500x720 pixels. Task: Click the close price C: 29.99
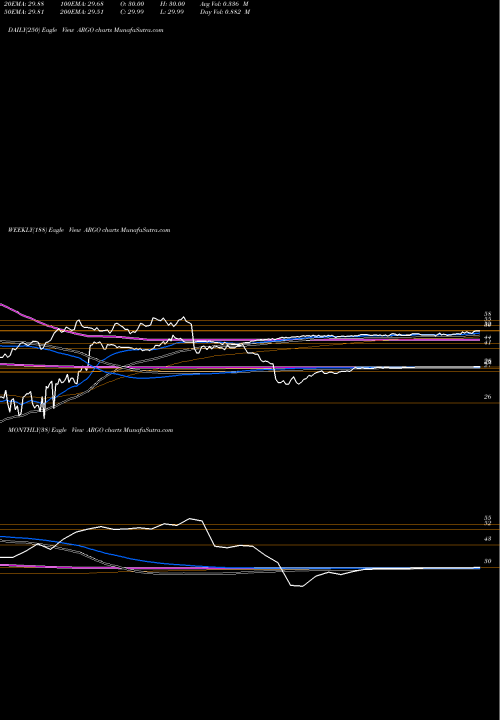tap(134, 12)
